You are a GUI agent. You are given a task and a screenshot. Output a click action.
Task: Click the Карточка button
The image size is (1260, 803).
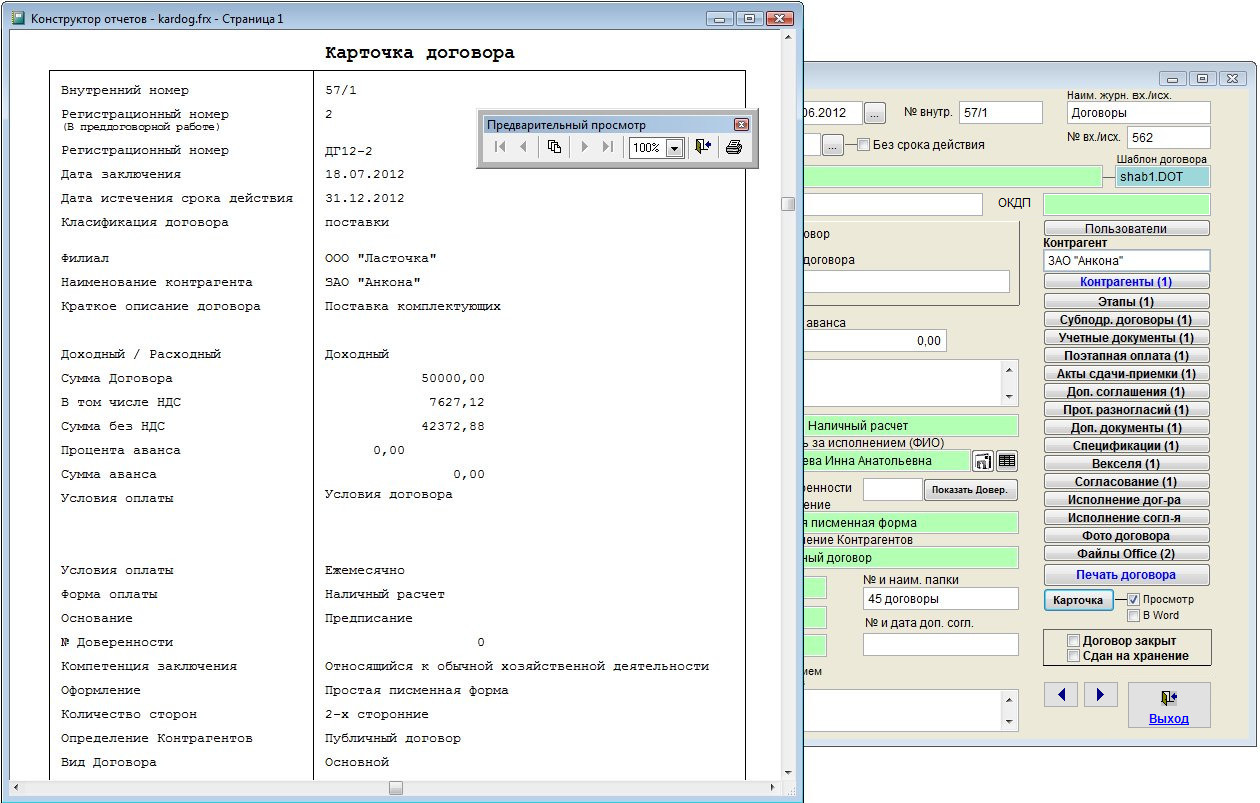point(1077,600)
